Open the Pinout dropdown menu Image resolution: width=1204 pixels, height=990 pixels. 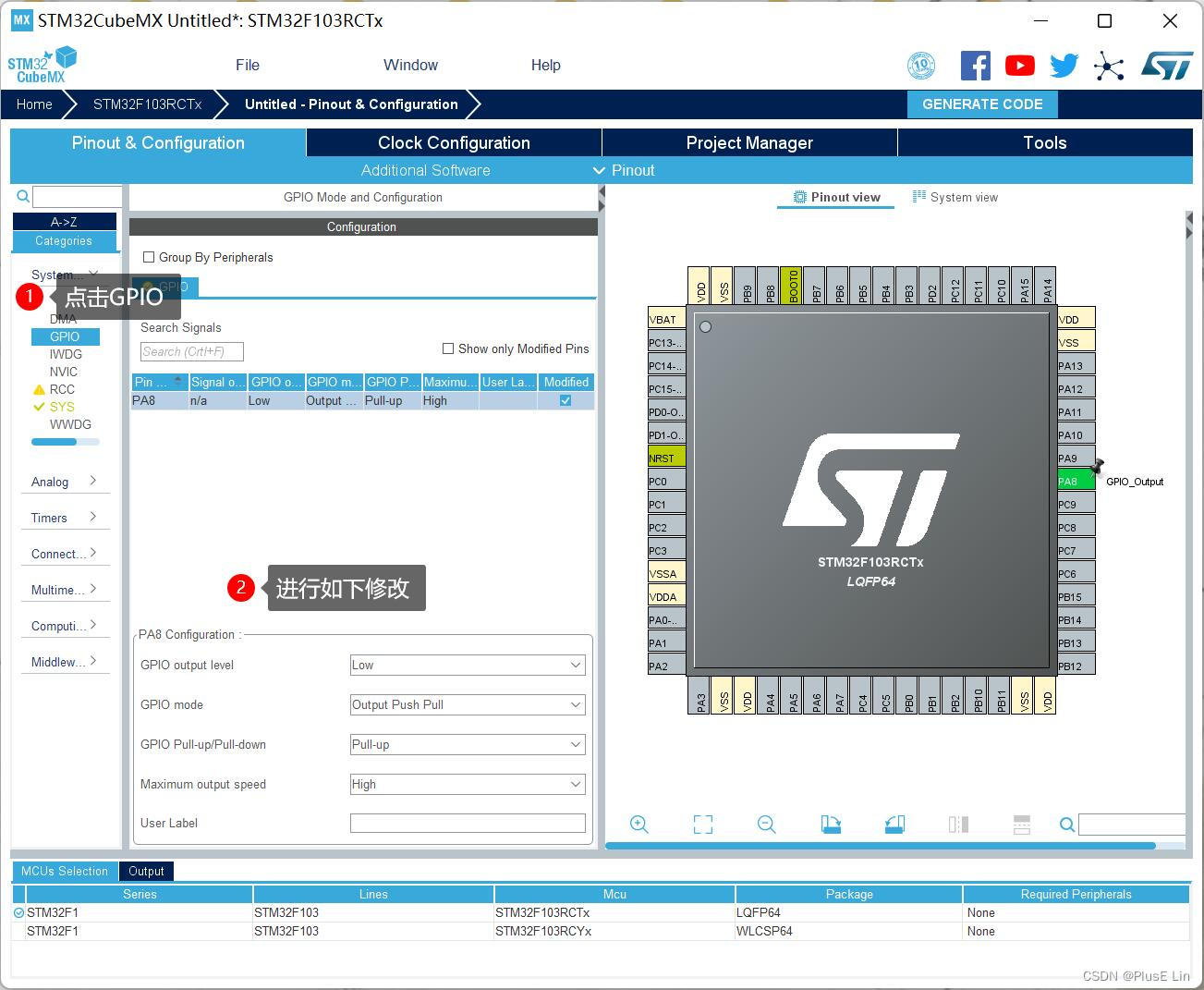coord(624,170)
